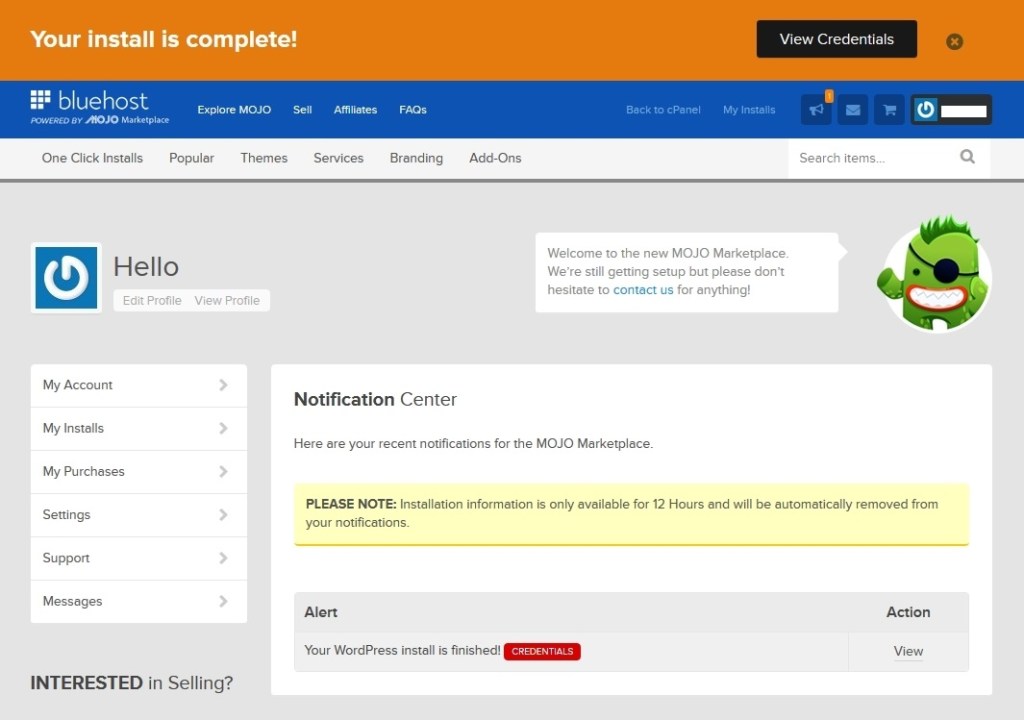Viewport: 1024px width, 720px height.
Task: Click the PLEASE NOTE yellow notice
Action: tap(632, 514)
